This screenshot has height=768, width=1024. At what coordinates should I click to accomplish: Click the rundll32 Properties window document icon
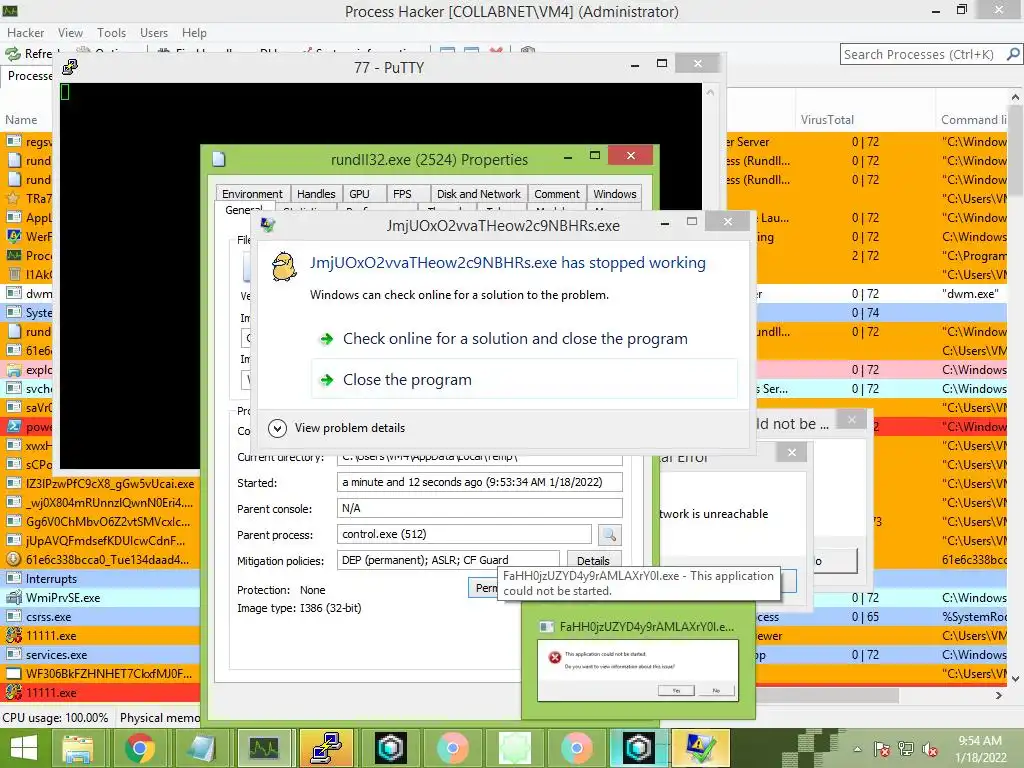pyautogui.click(x=219, y=159)
